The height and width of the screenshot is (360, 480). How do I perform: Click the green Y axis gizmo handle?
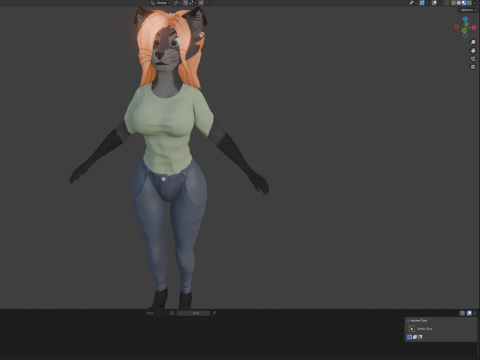tap(467, 24)
